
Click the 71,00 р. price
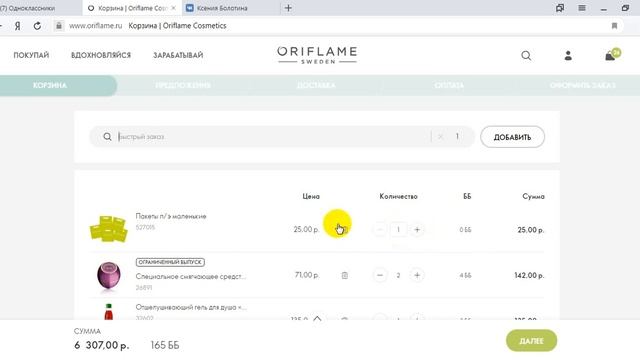coord(307,275)
